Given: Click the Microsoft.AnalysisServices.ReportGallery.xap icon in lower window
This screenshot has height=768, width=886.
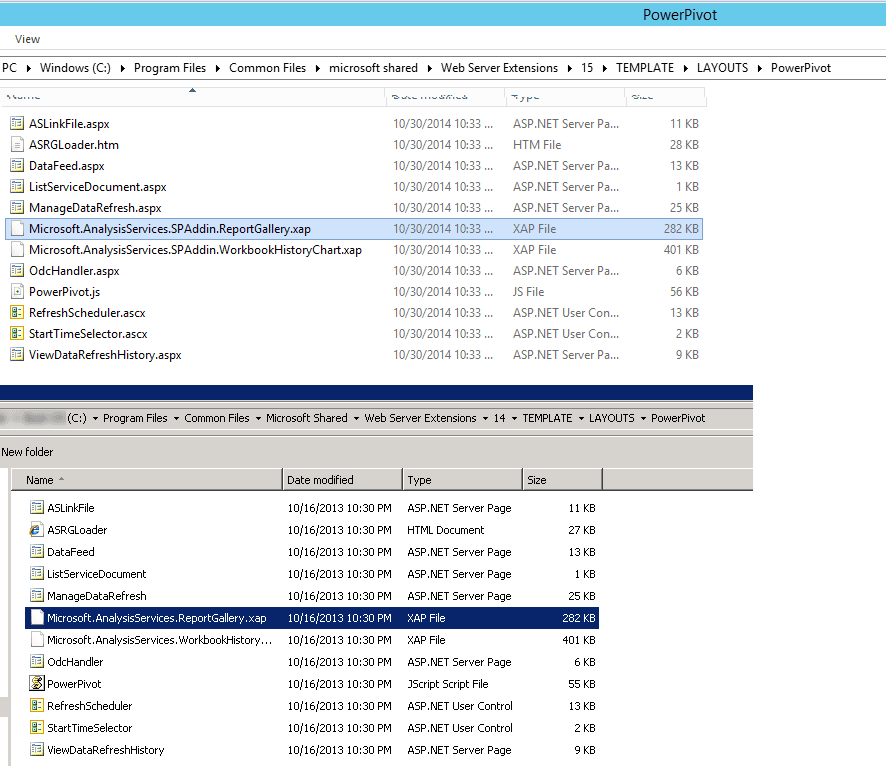Looking at the screenshot, I should (x=37, y=618).
